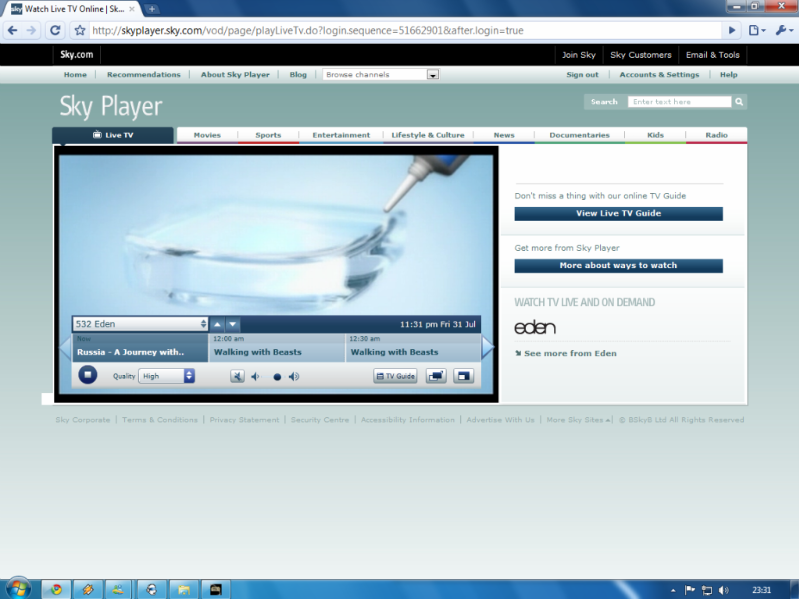Click browser back arrow
This screenshot has width=799, height=599.
pos(13,31)
